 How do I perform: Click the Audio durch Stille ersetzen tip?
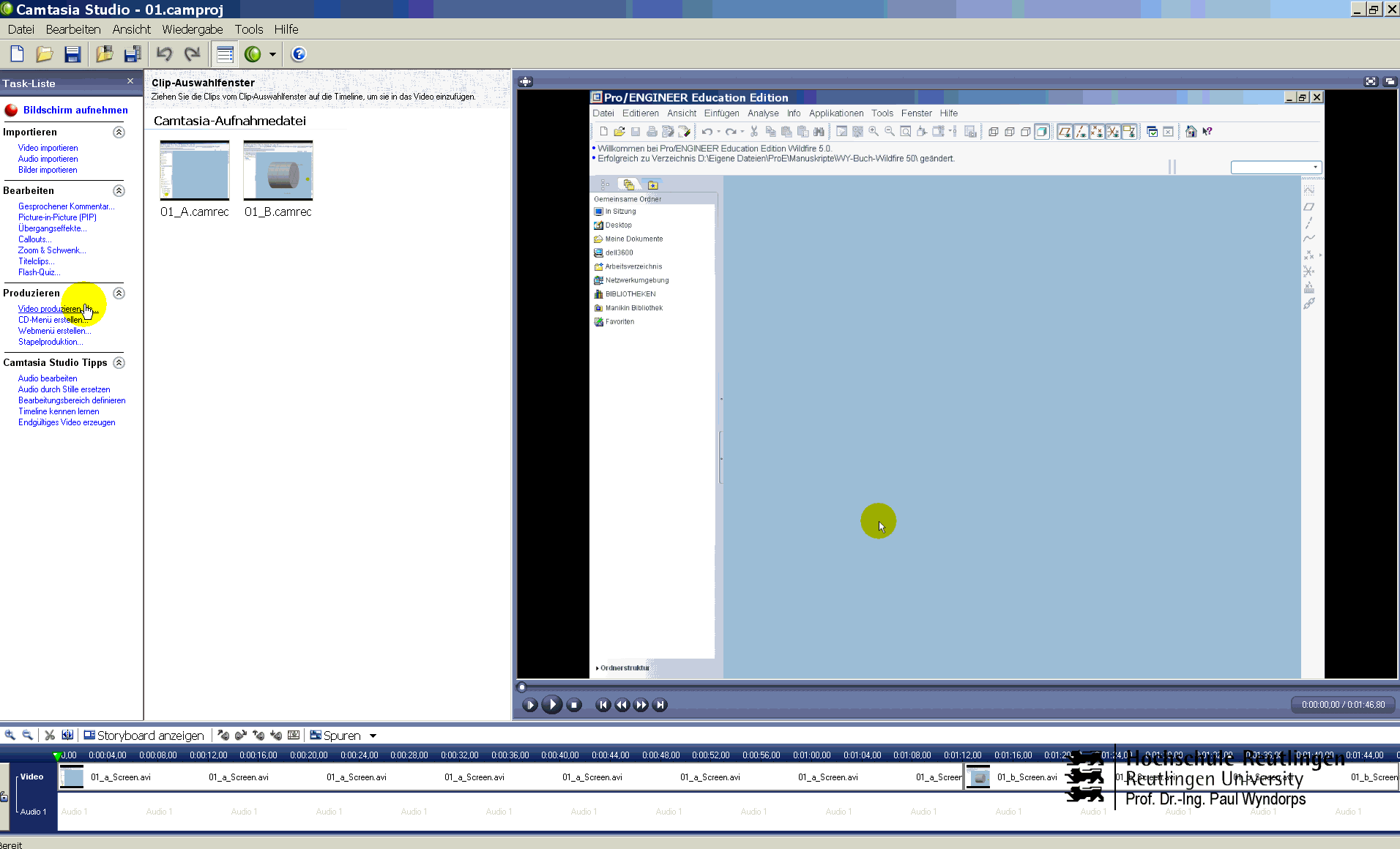(64, 389)
